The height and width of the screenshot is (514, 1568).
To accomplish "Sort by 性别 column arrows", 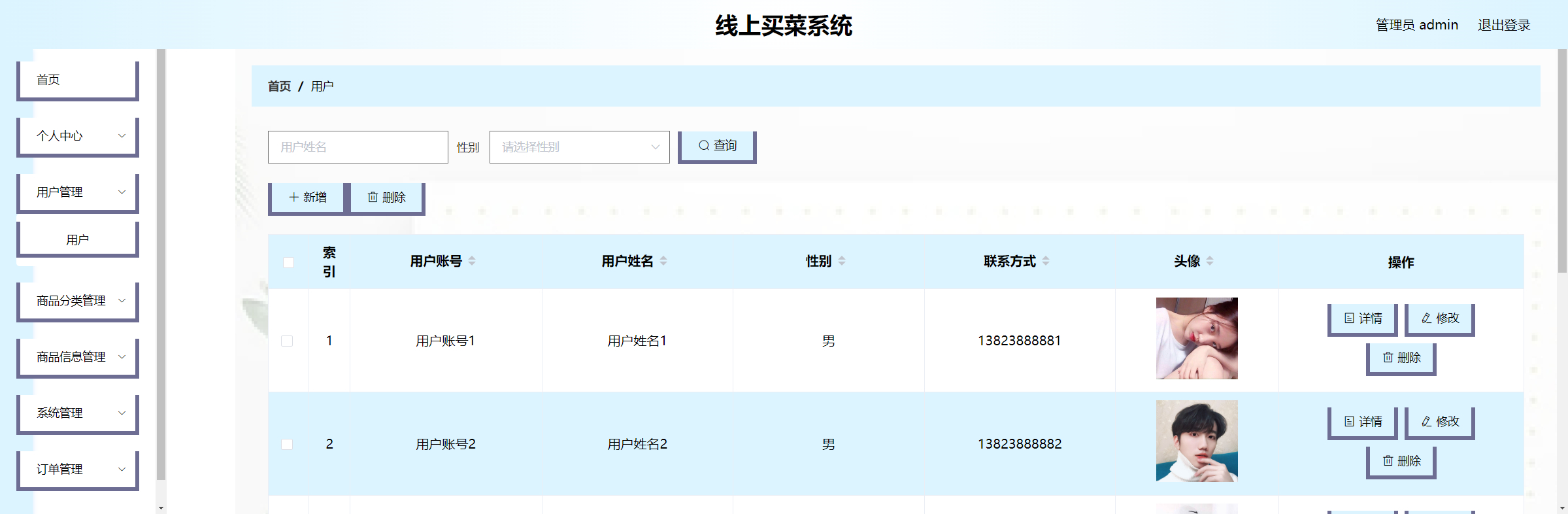I will click(x=842, y=261).
